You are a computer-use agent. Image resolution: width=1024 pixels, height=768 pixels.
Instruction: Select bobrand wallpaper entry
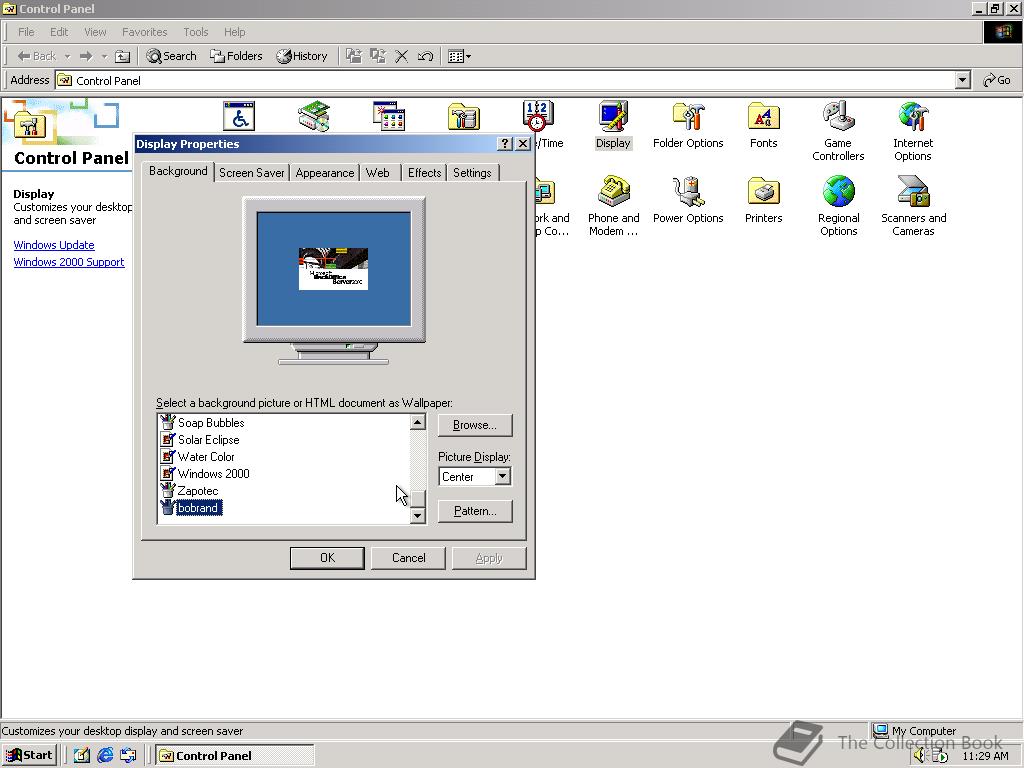[199, 507]
